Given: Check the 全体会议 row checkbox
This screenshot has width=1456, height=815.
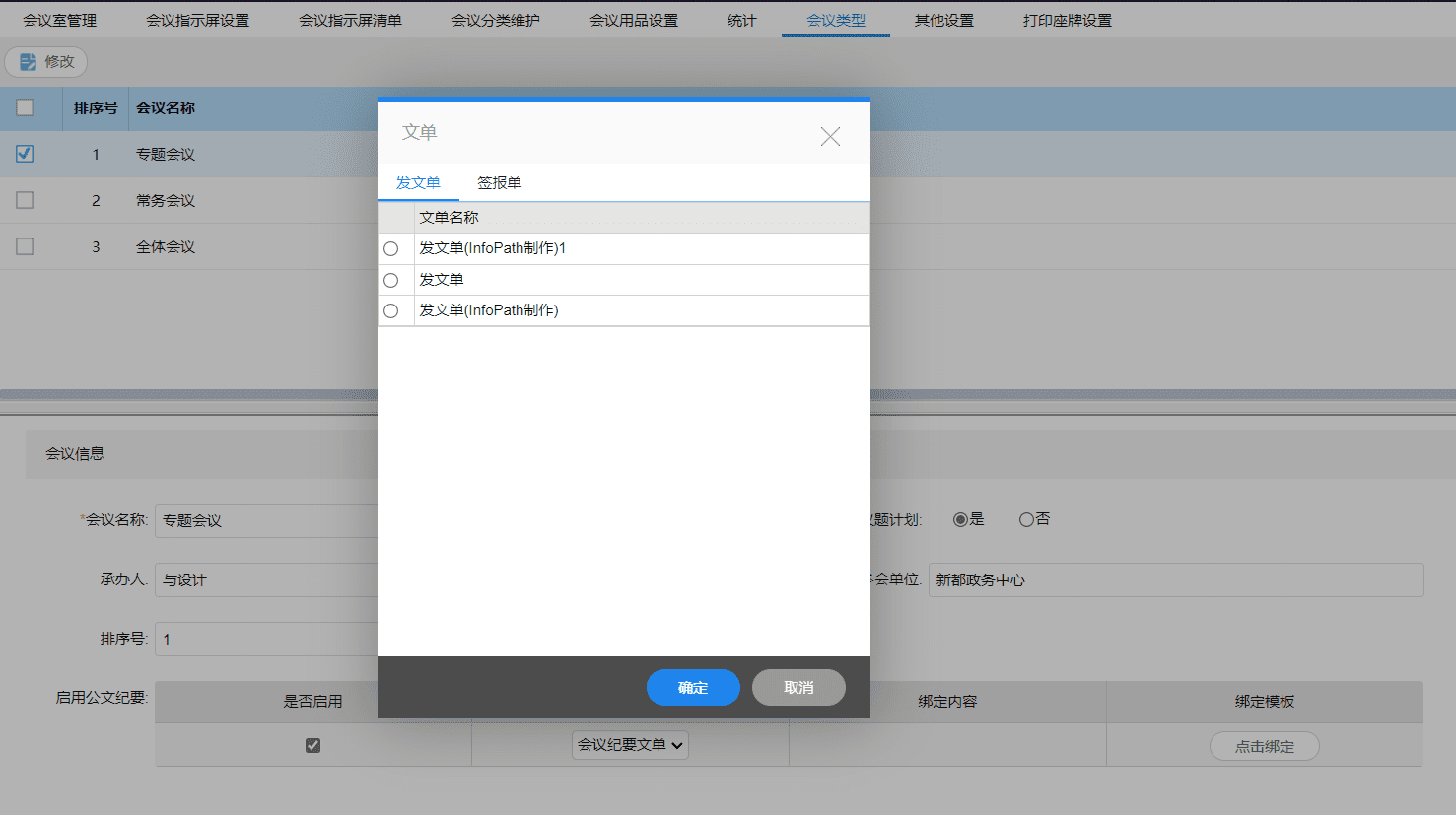Looking at the screenshot, I should [x=25, y=246].
